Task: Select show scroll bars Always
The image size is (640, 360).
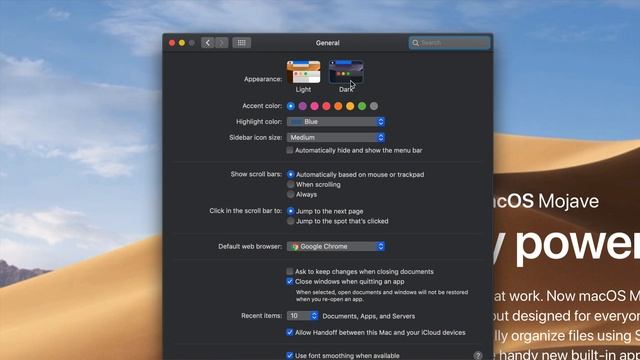Action: coord(291,194)
